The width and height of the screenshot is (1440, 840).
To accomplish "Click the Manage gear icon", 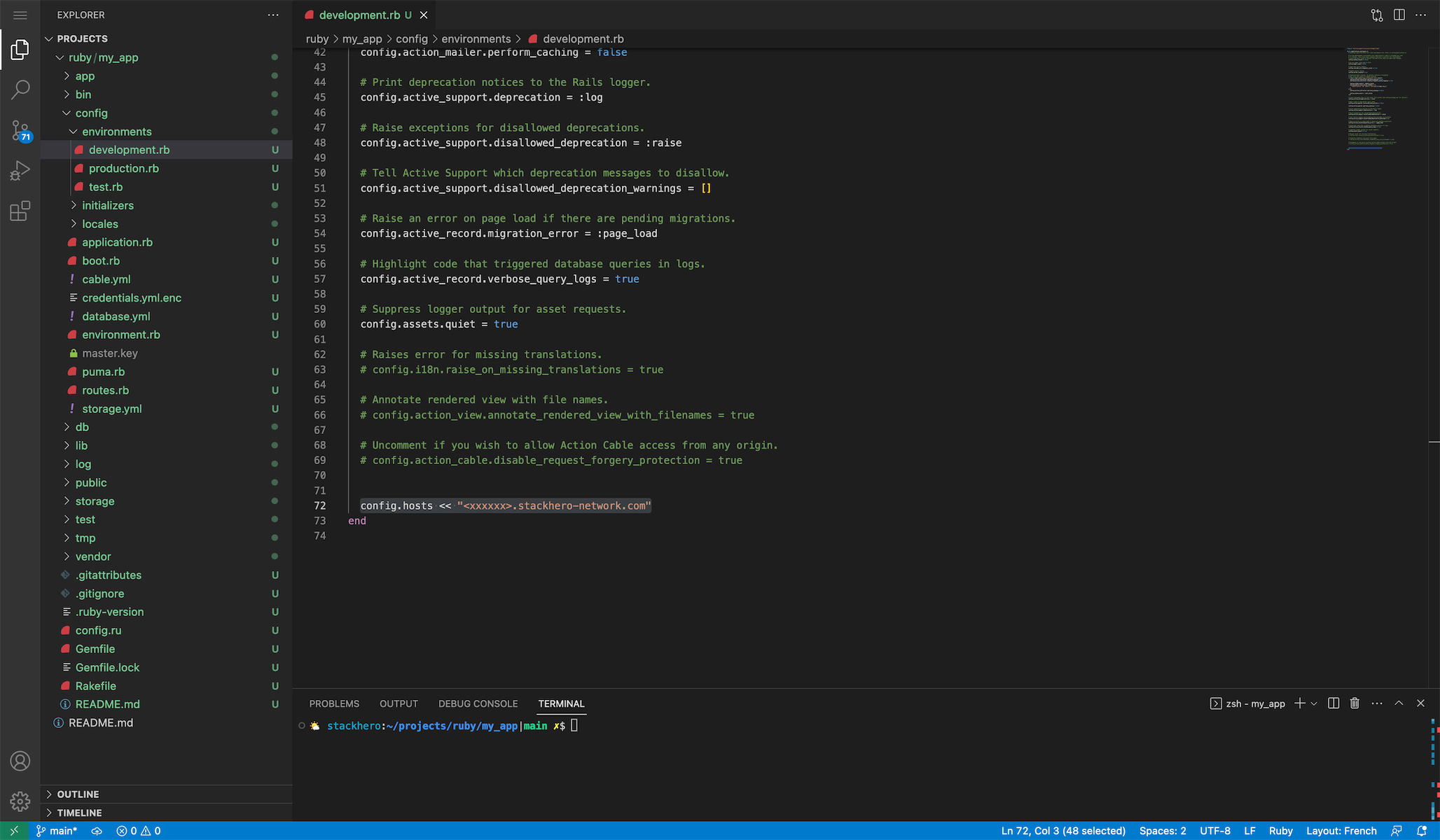I will (x=20, y=801).
